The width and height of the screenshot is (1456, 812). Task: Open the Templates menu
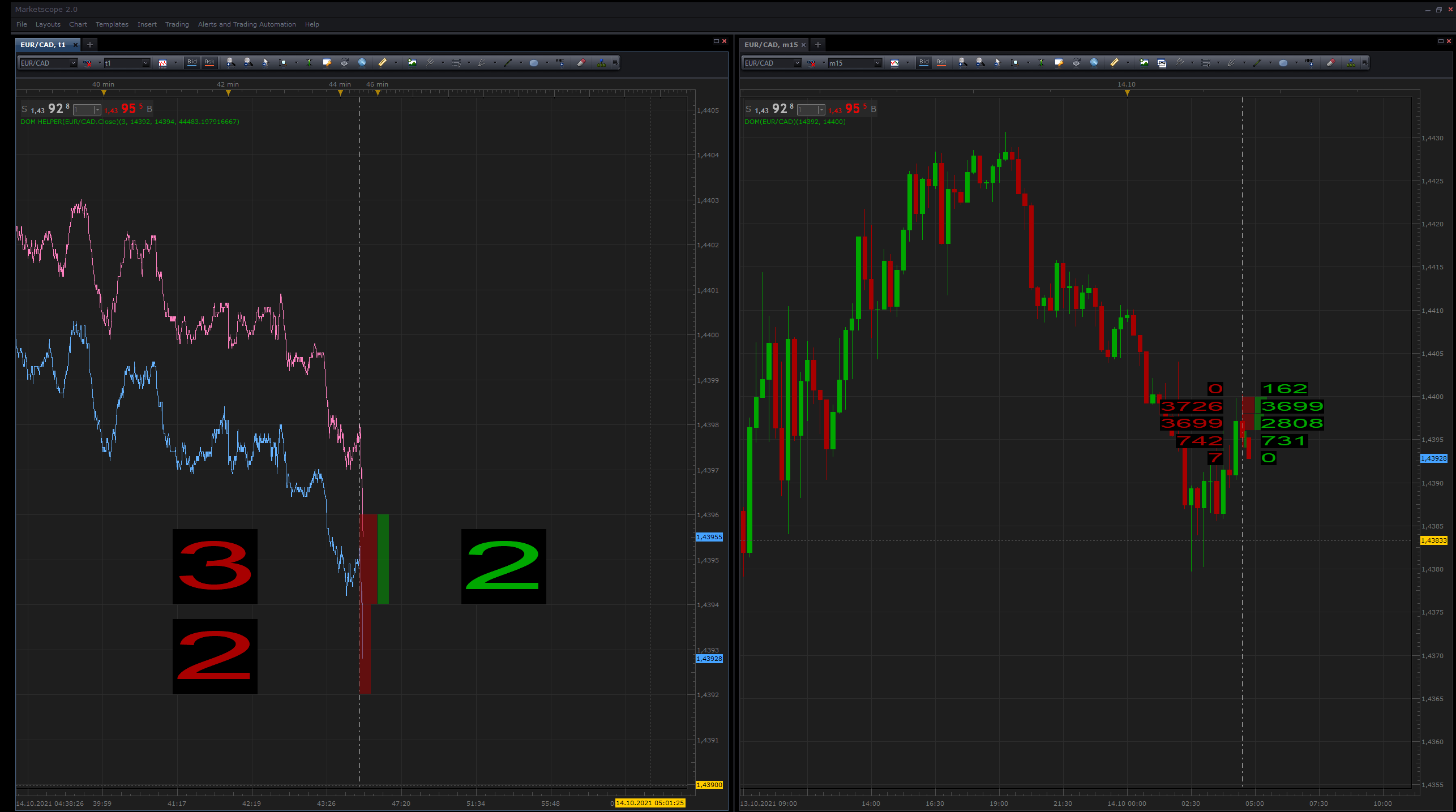point(112,24)
